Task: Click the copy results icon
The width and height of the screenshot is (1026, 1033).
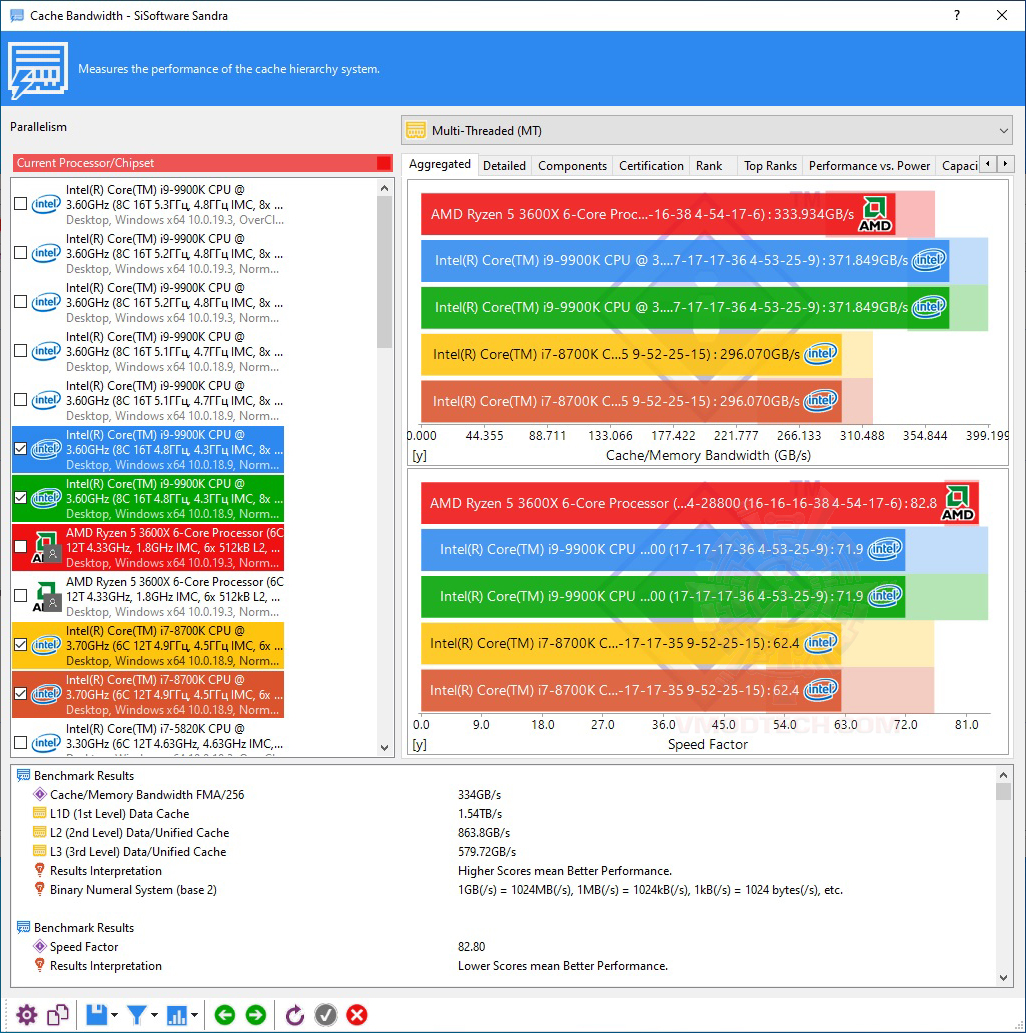Action: [x=58, y=1015]
